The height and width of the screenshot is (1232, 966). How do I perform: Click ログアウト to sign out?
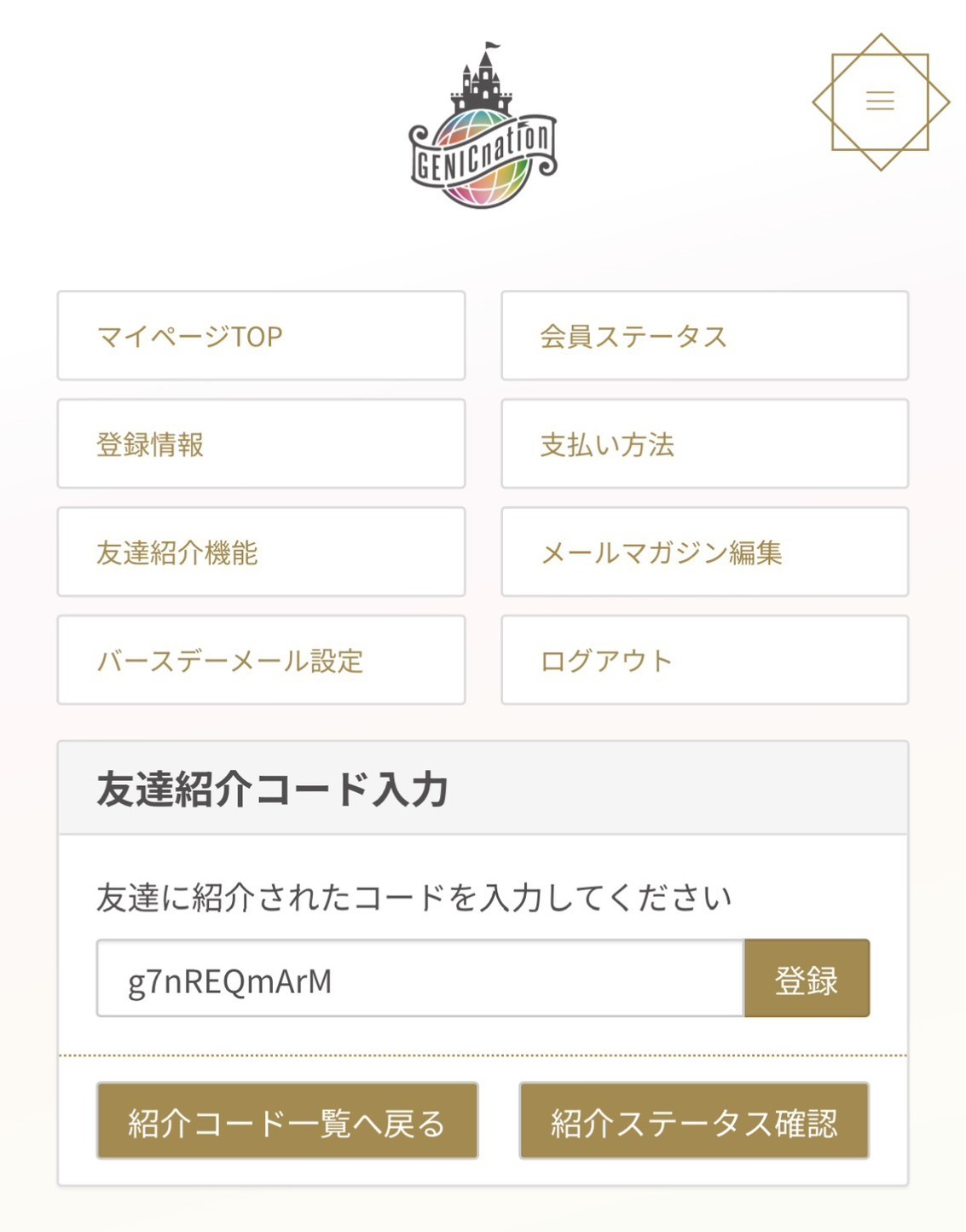click(x=704, y=661)
